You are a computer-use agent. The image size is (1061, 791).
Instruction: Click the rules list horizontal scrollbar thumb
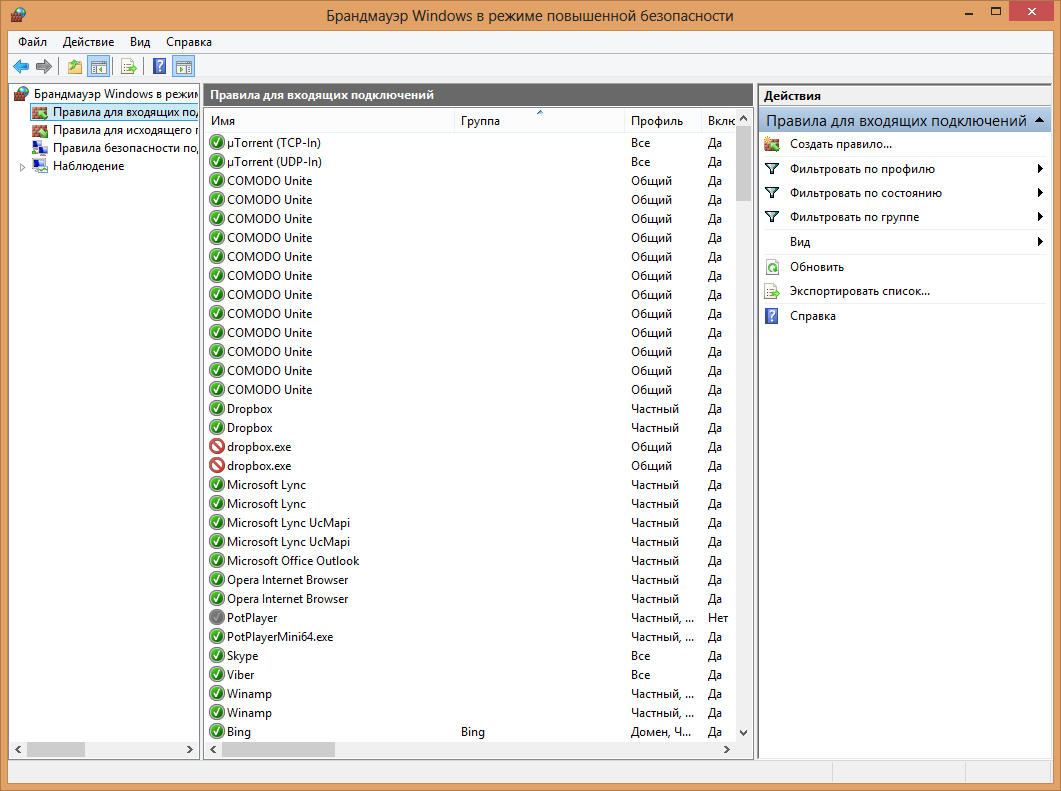[278, 749]
